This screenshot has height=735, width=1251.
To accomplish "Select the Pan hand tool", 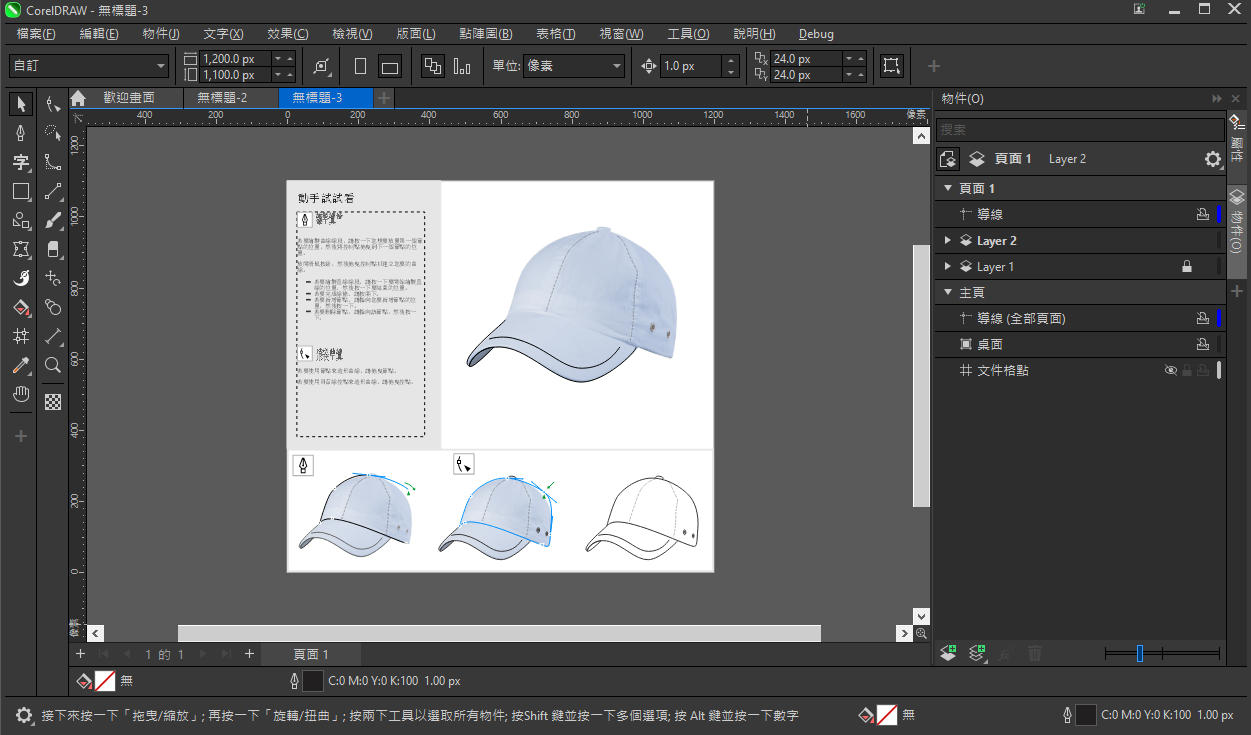I will pyautogui.click(x=20, y=395).
